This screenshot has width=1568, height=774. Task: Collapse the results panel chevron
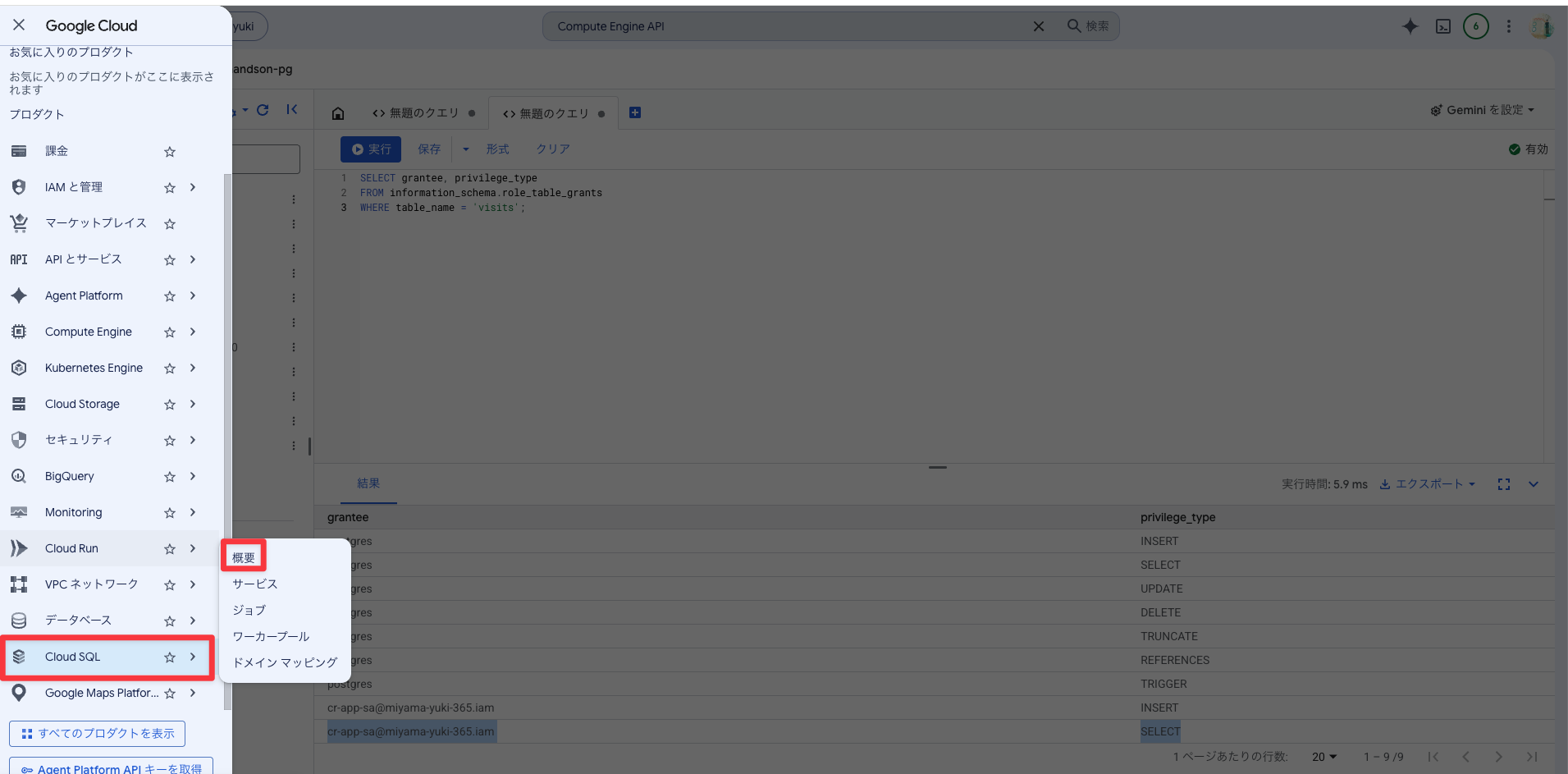point(1534,484)
